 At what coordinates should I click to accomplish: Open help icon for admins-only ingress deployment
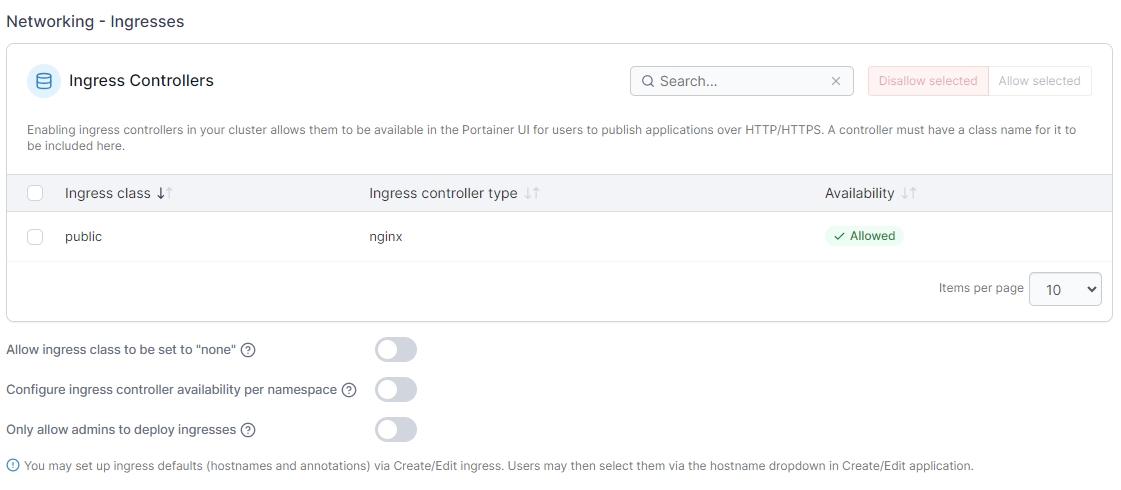click(249, 430)
